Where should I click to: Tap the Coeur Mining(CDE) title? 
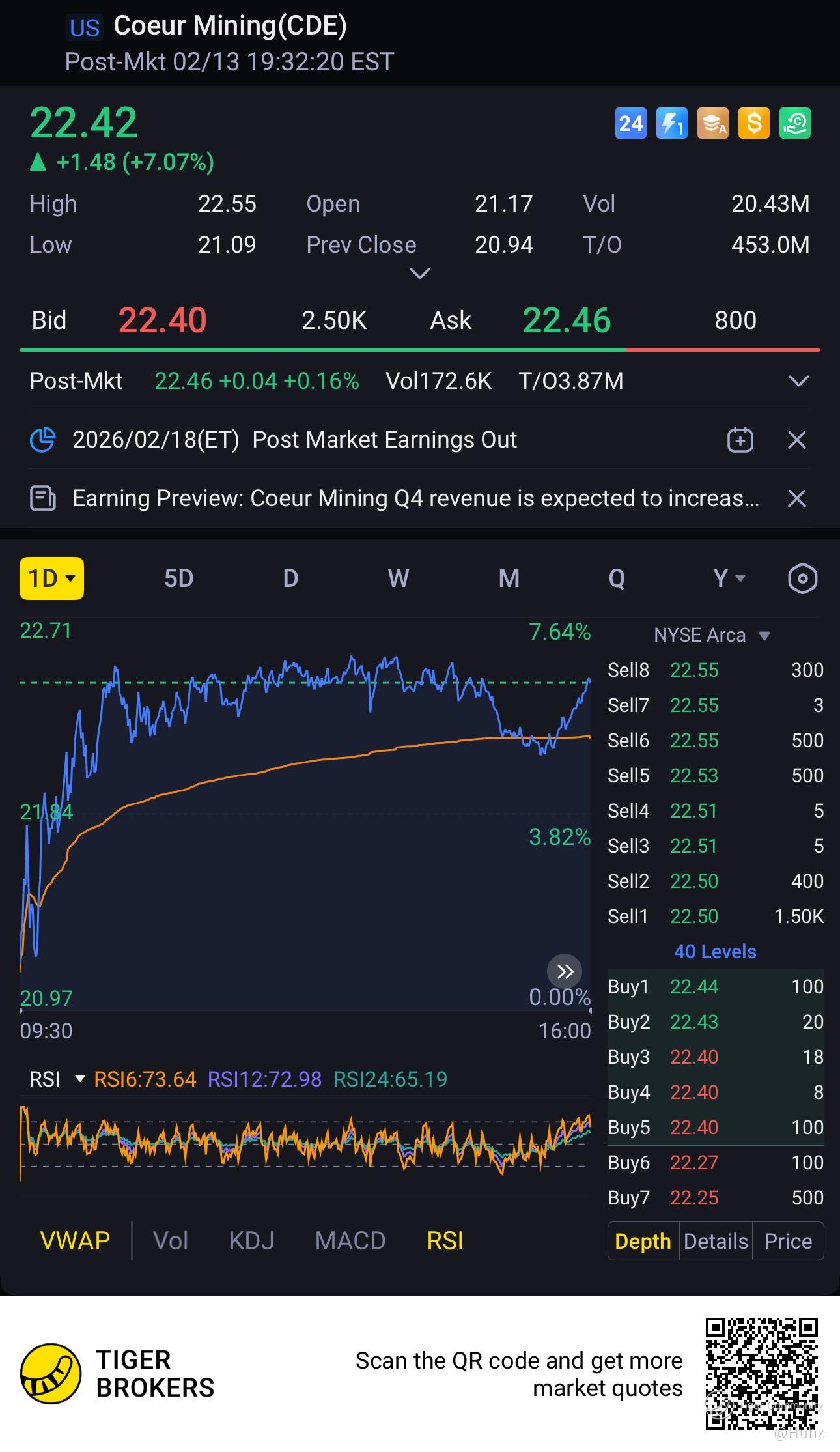point(230,25)
